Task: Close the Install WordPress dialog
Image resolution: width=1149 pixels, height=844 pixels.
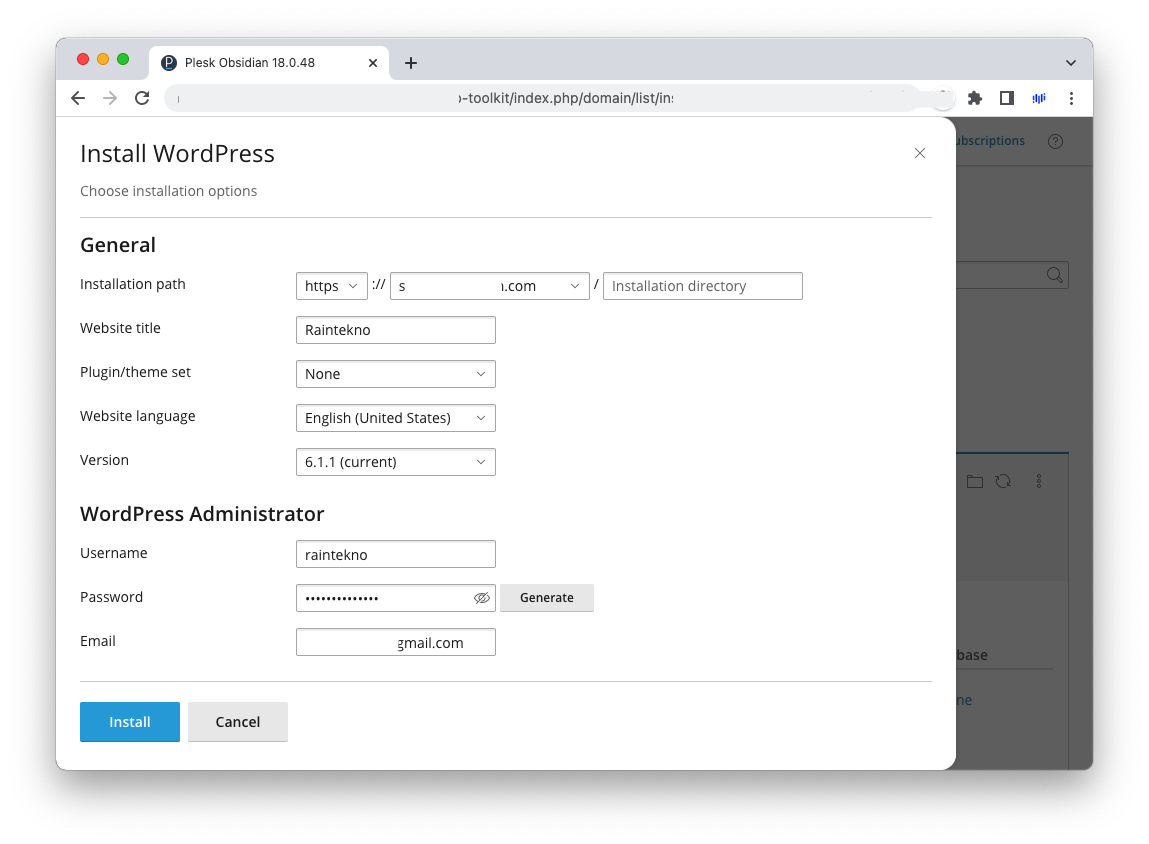Action: [920, 153]
